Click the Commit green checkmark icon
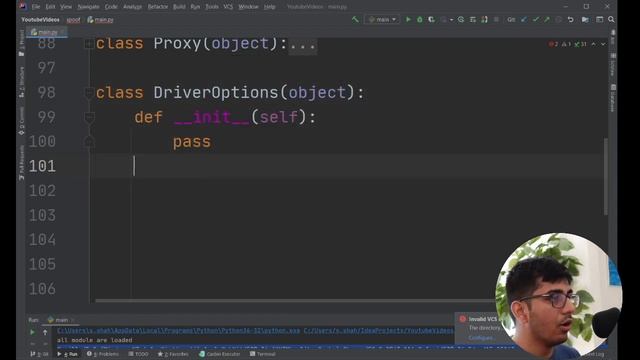The image size is (640, 360). point(536,20)
